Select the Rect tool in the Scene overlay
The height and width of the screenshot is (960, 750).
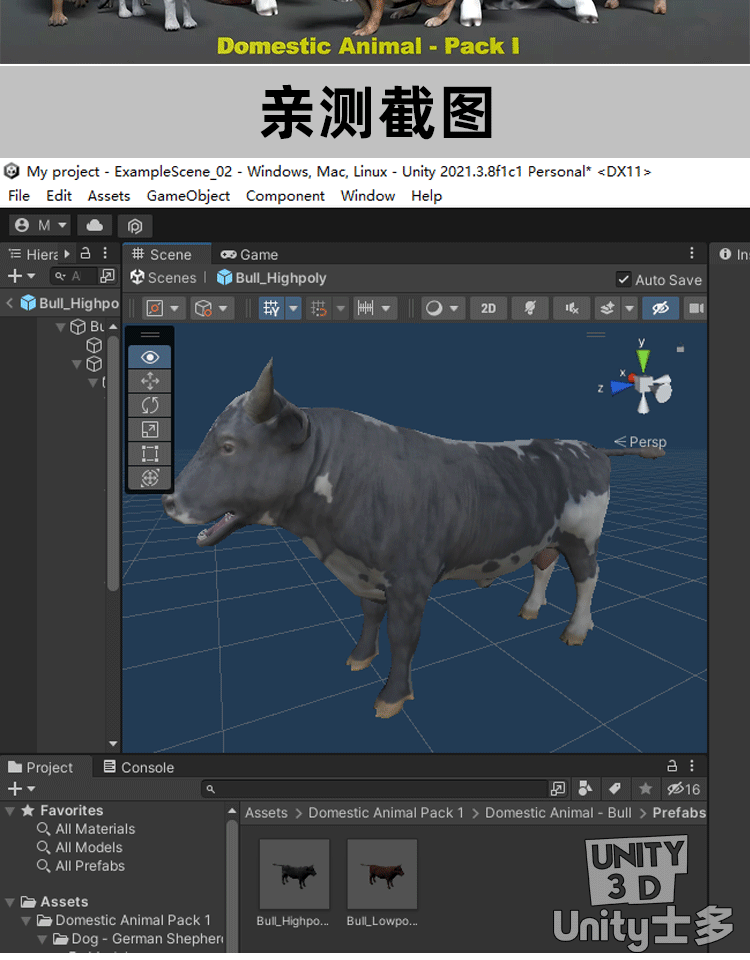click(x=150, y=454)
